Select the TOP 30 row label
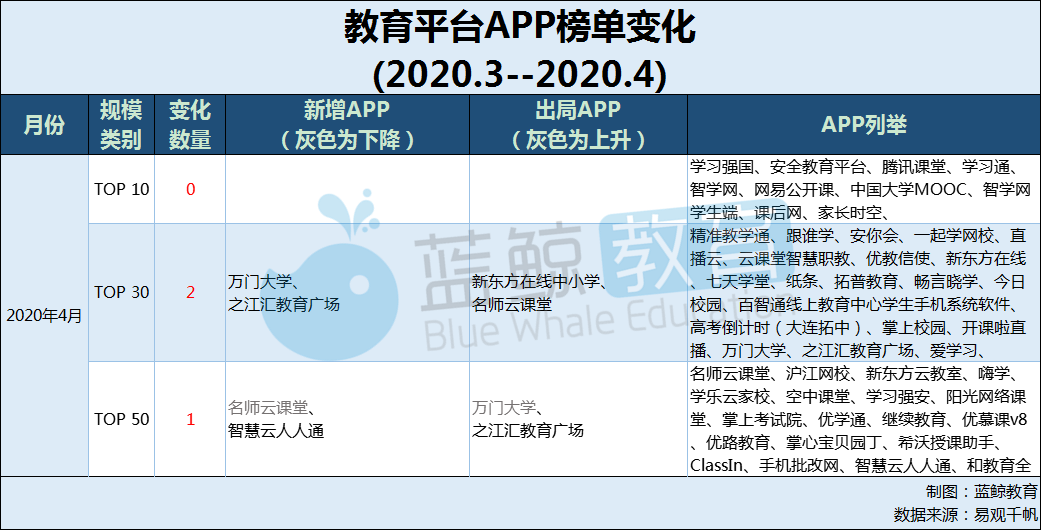This screenshot has width=1041, height=530. tap(122, 292)
